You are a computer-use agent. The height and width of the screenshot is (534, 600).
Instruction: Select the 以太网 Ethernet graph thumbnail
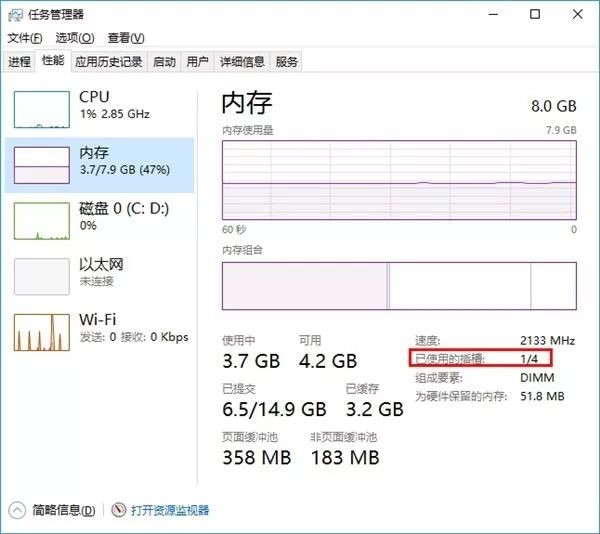[x=40, y=275]
